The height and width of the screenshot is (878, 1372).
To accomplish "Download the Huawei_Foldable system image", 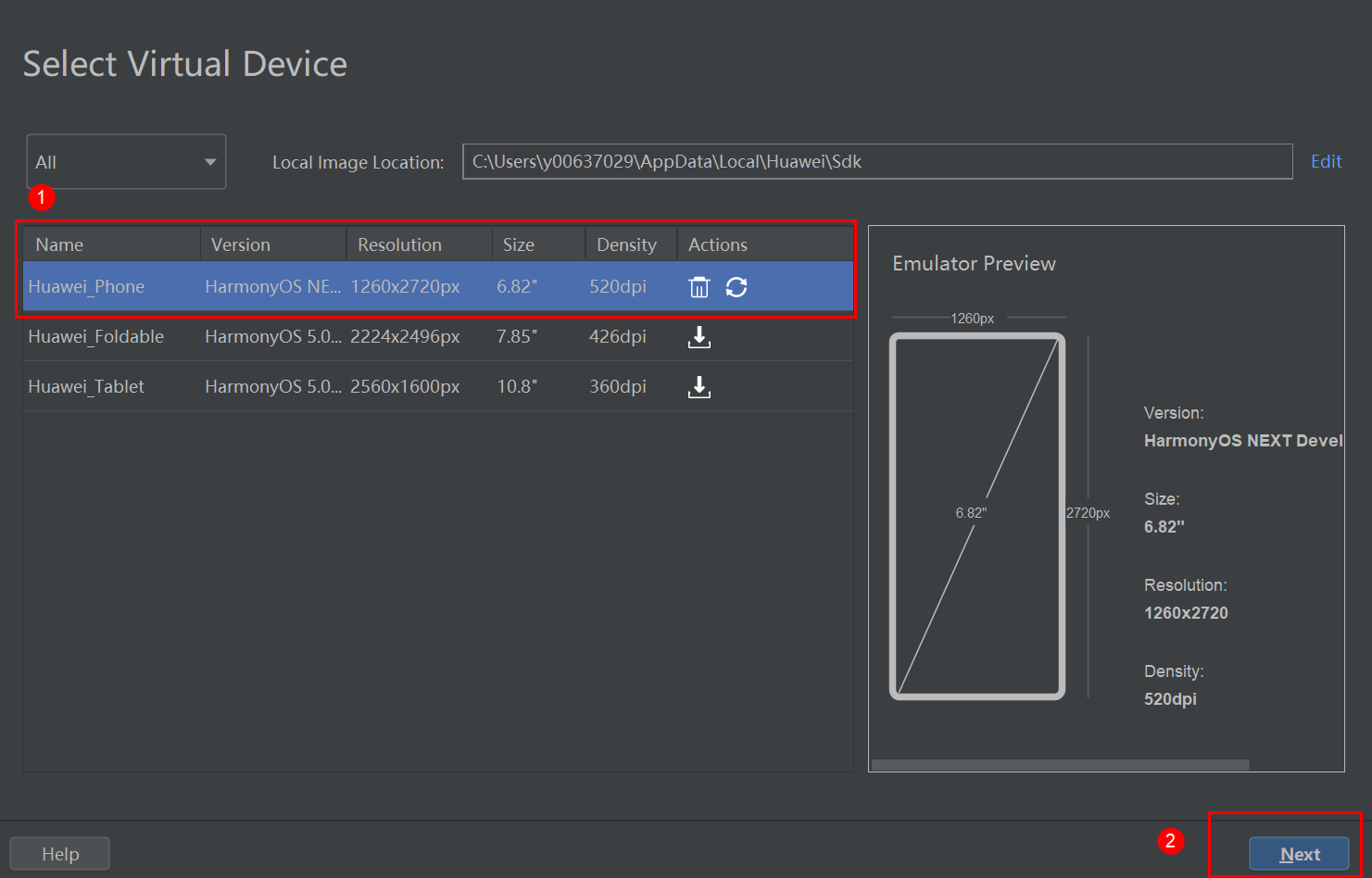I will pyautogui.click(x=699, y=337).
